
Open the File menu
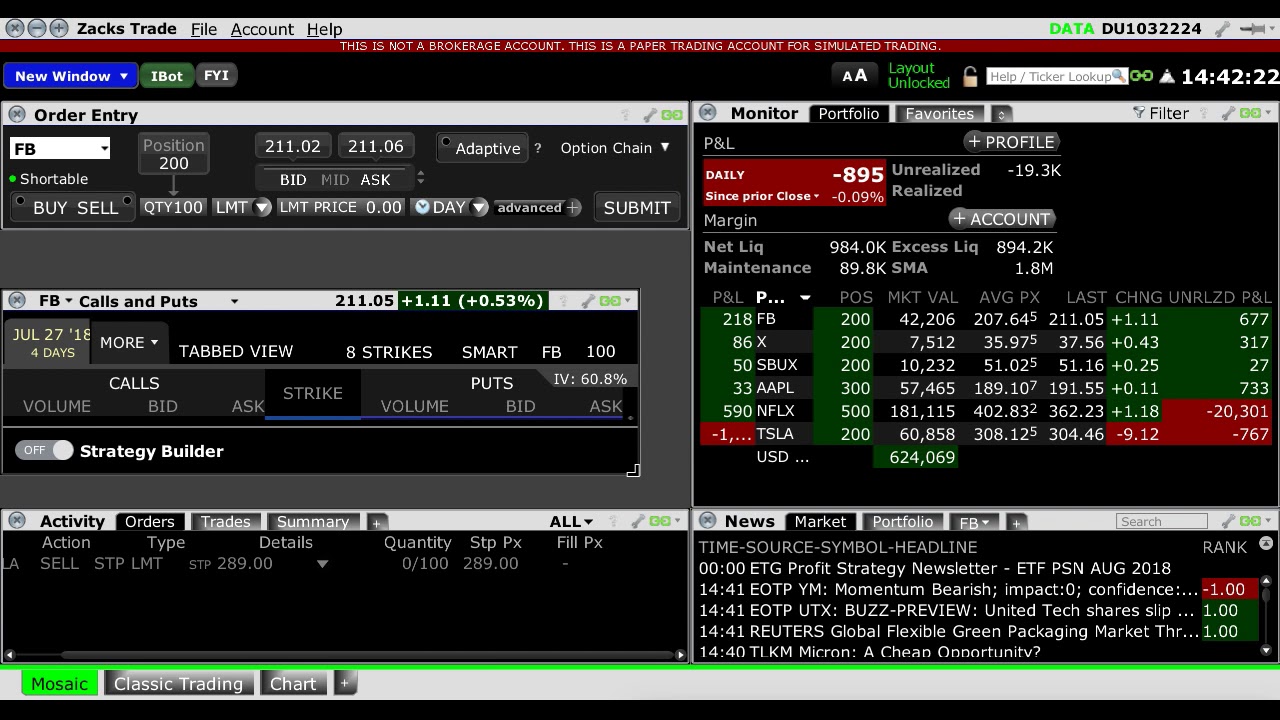click(204, 29)
